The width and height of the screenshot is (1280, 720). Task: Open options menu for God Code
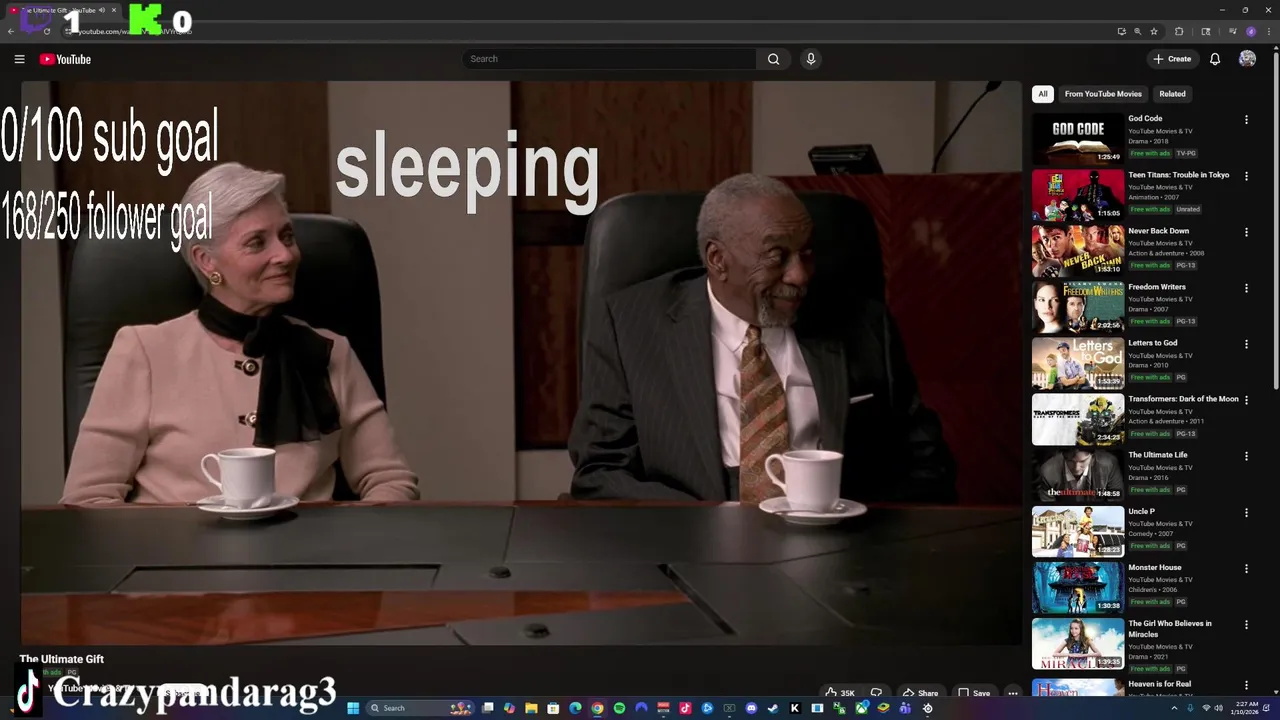coord(1246,120)
